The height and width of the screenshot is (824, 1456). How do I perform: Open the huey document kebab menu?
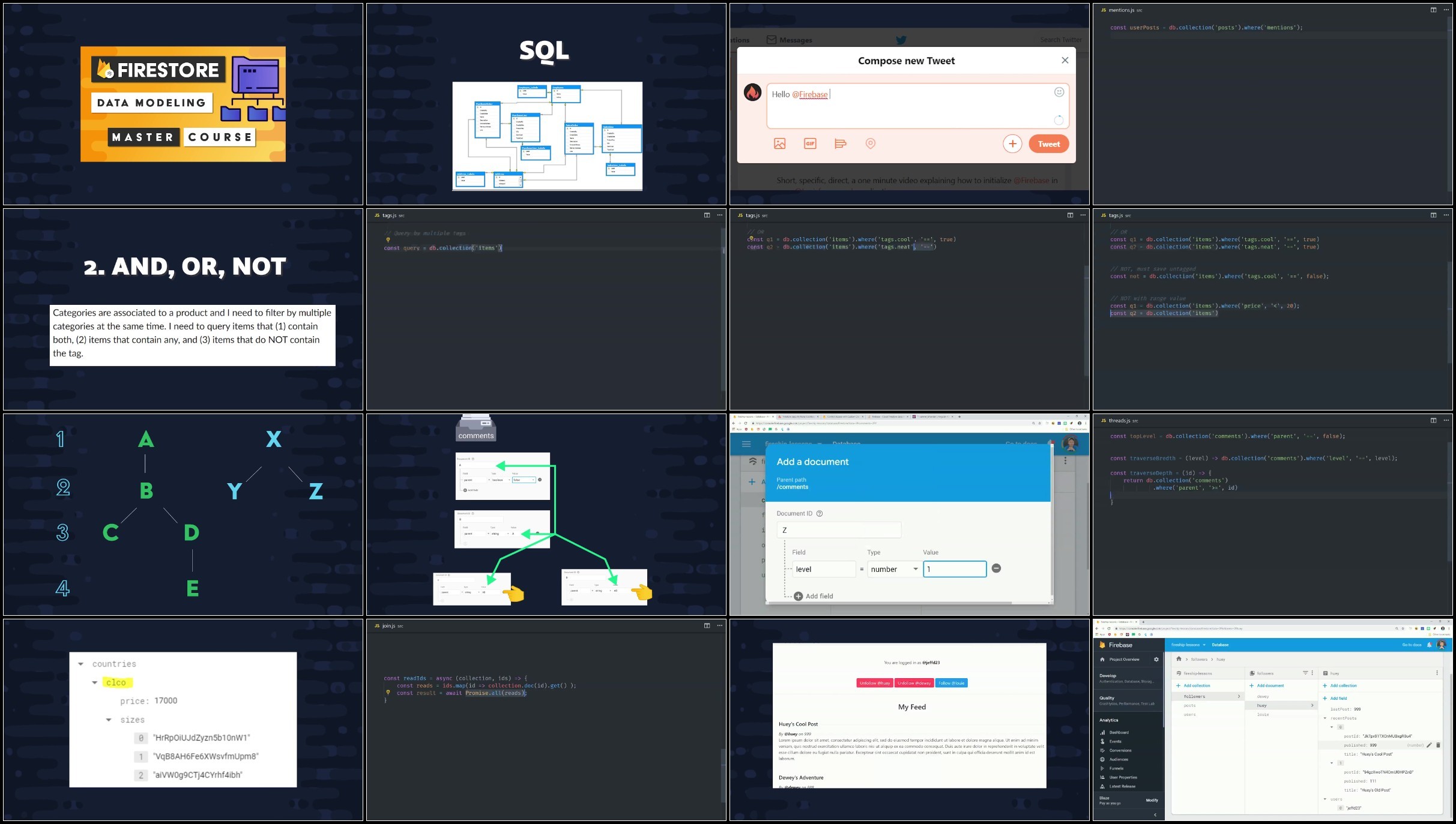1437,673
